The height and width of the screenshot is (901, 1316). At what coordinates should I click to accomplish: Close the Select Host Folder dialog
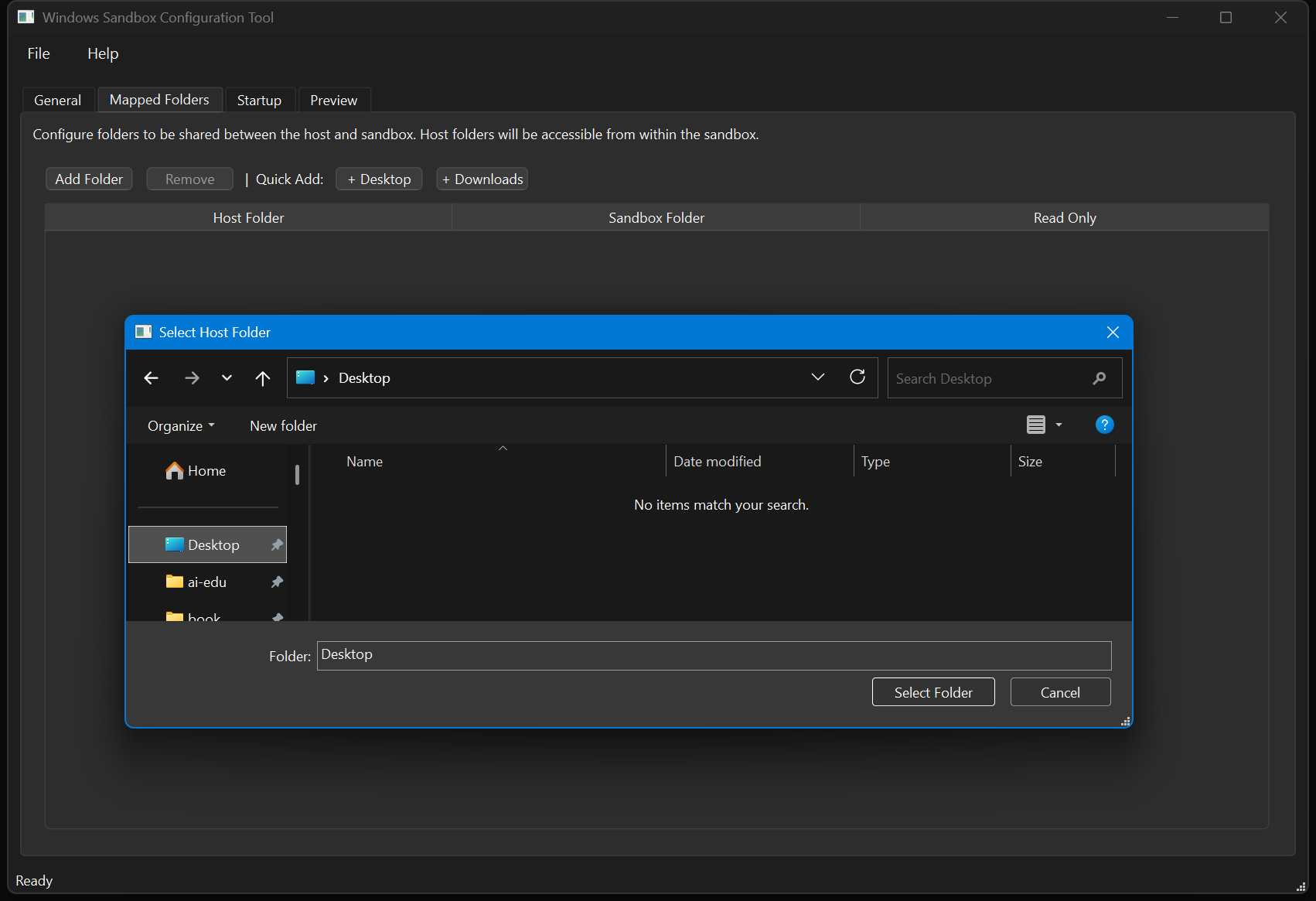pyautogui.click(x=1113, y=332)
